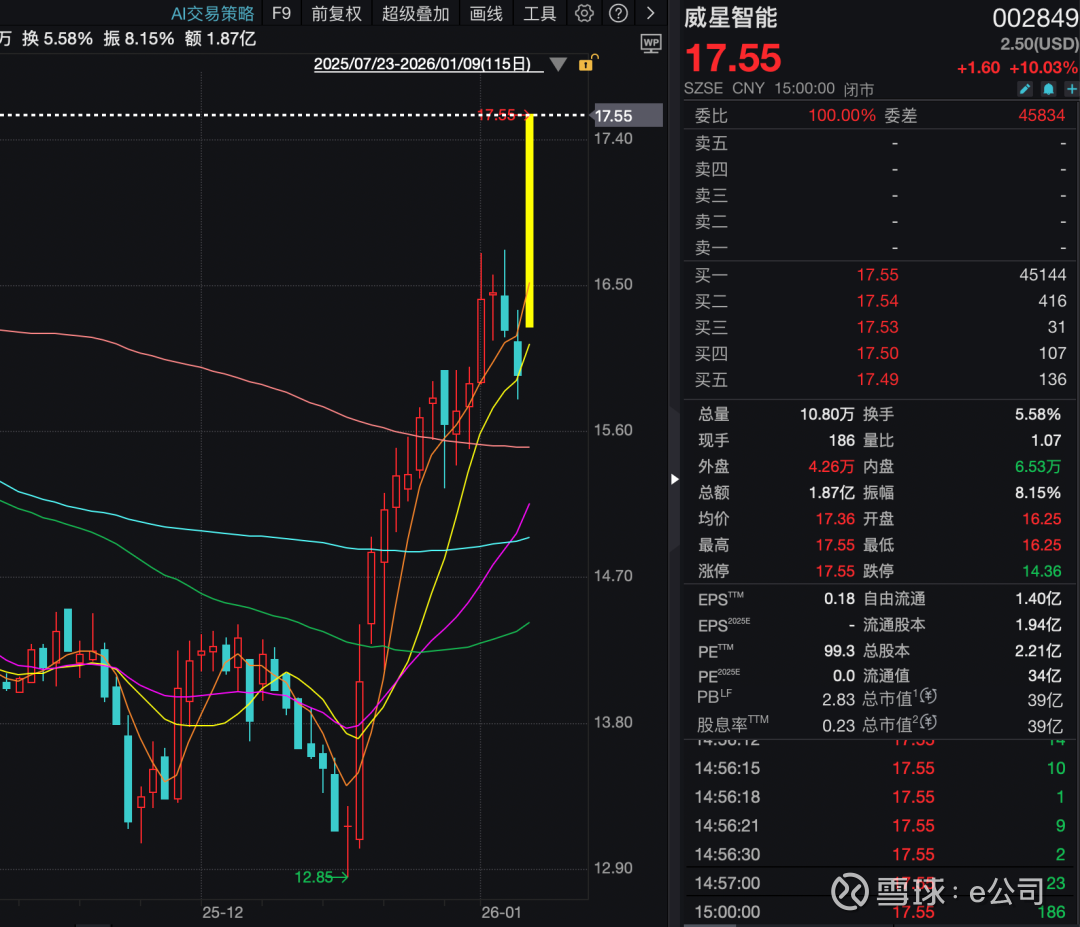Click the 买一 bid volume 45144

pos(1043,275)
